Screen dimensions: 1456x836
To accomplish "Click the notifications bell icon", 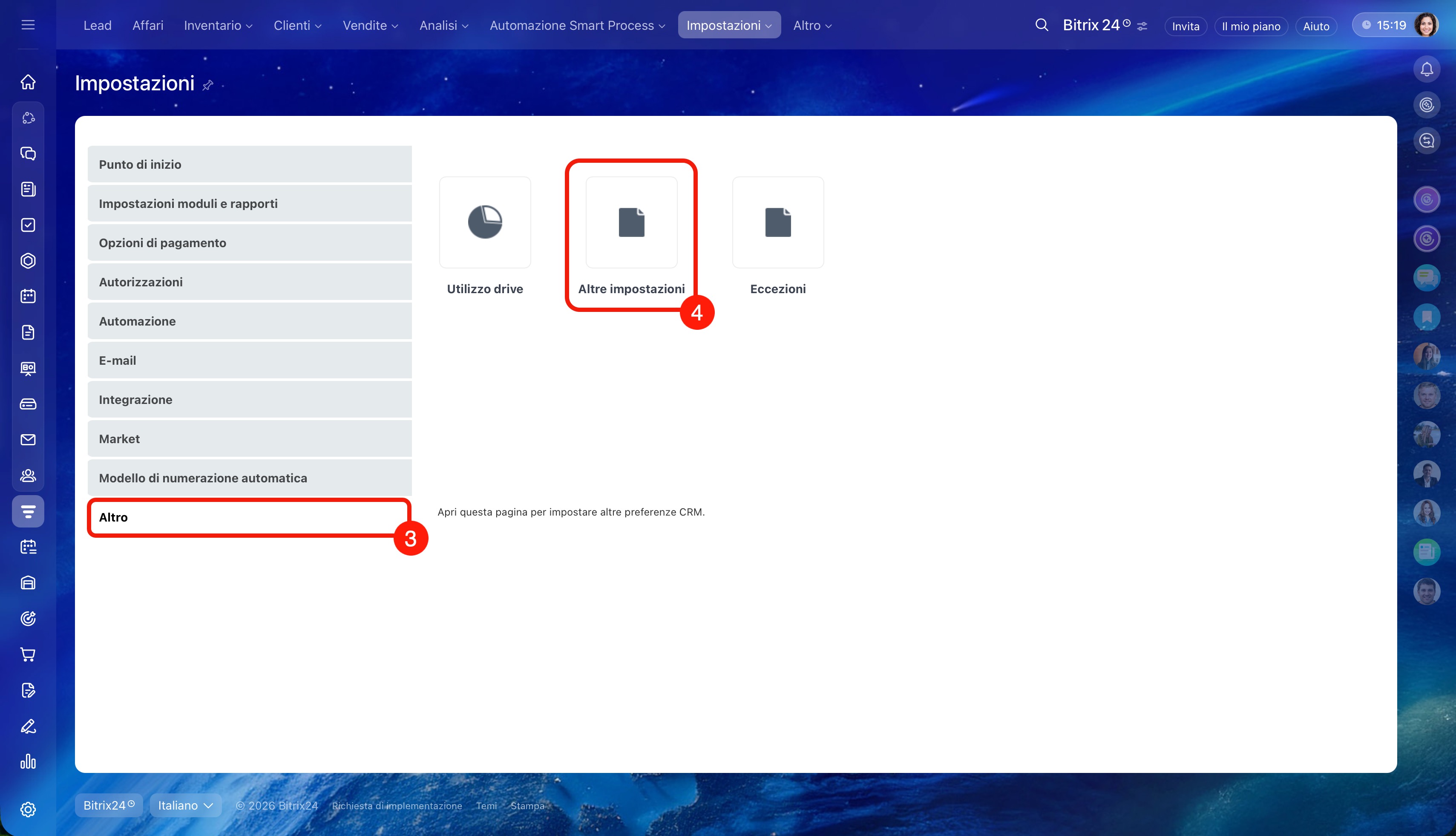I will pyautogui.click(x=1427, y=69).
